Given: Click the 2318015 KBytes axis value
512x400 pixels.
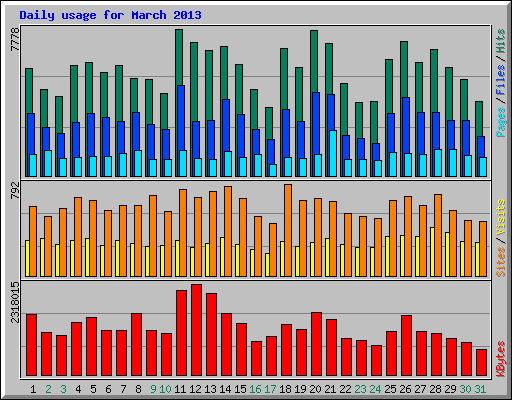Looking at the screenshot, I should tap(15, 302).
